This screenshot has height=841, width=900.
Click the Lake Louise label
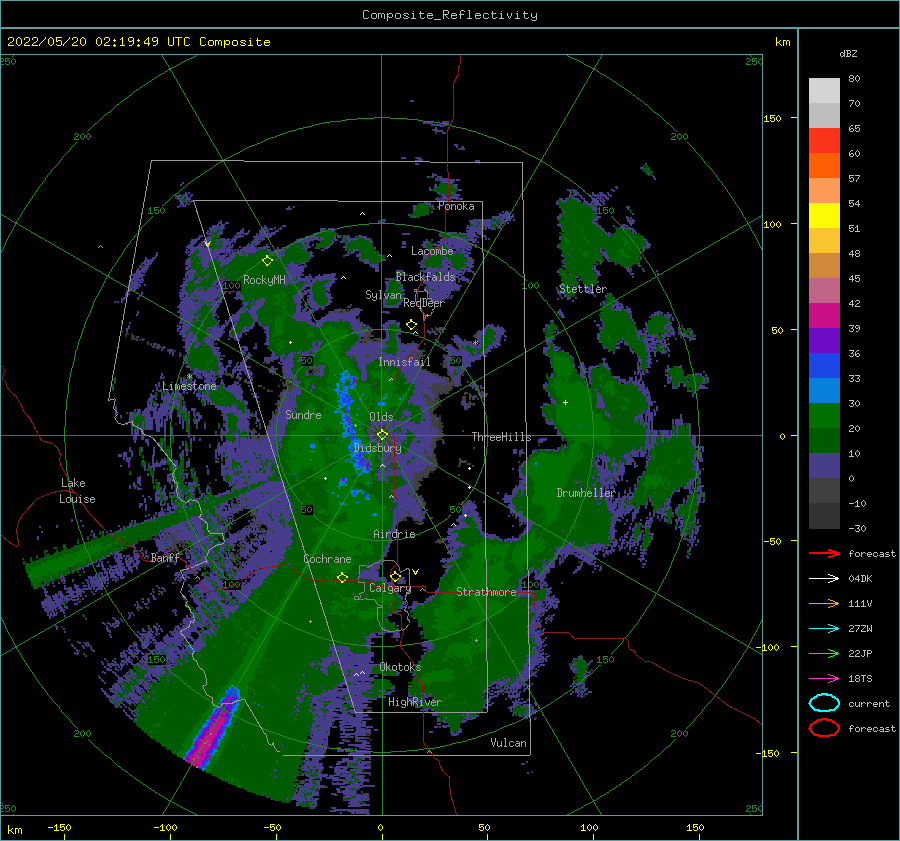tap(78, 491)
